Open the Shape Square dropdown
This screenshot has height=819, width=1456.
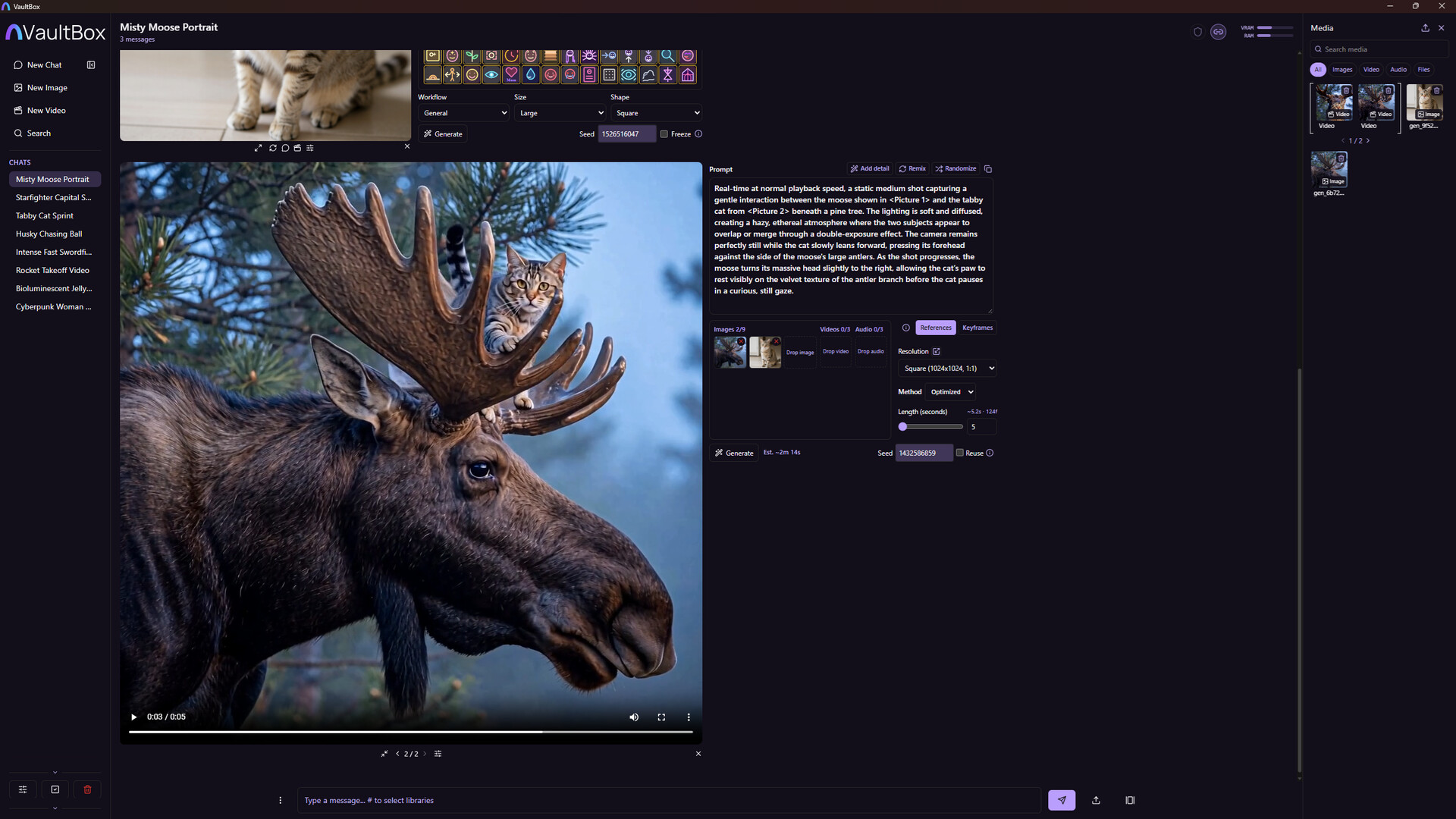click(x=657, y=113)
